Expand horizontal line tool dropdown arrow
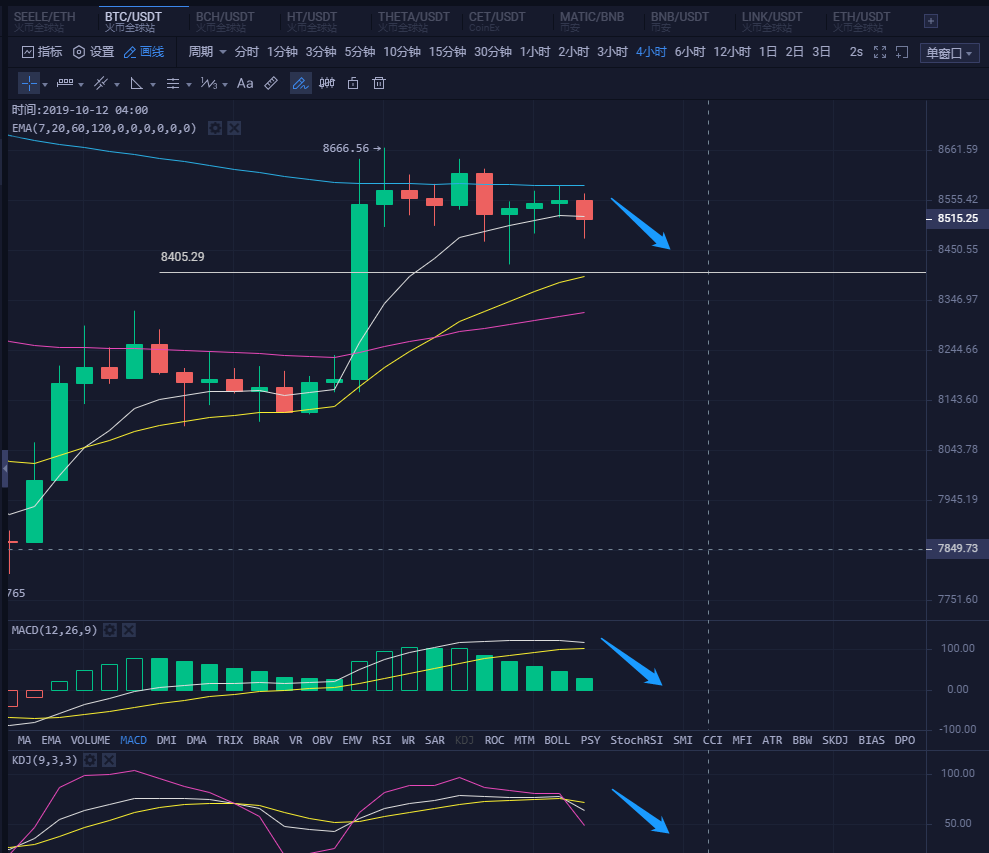This screenshot has height=853, width=989. coord(81,85)
